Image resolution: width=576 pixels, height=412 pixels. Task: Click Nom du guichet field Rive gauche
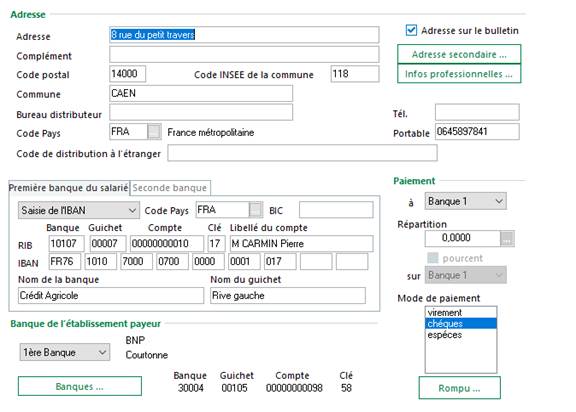click(288, 296)
